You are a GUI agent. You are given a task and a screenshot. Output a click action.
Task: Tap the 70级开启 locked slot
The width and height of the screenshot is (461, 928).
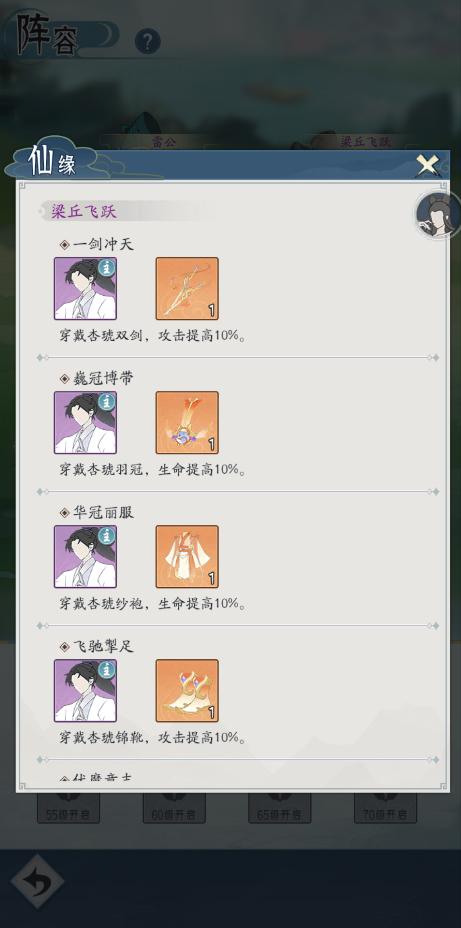point(385,808)
